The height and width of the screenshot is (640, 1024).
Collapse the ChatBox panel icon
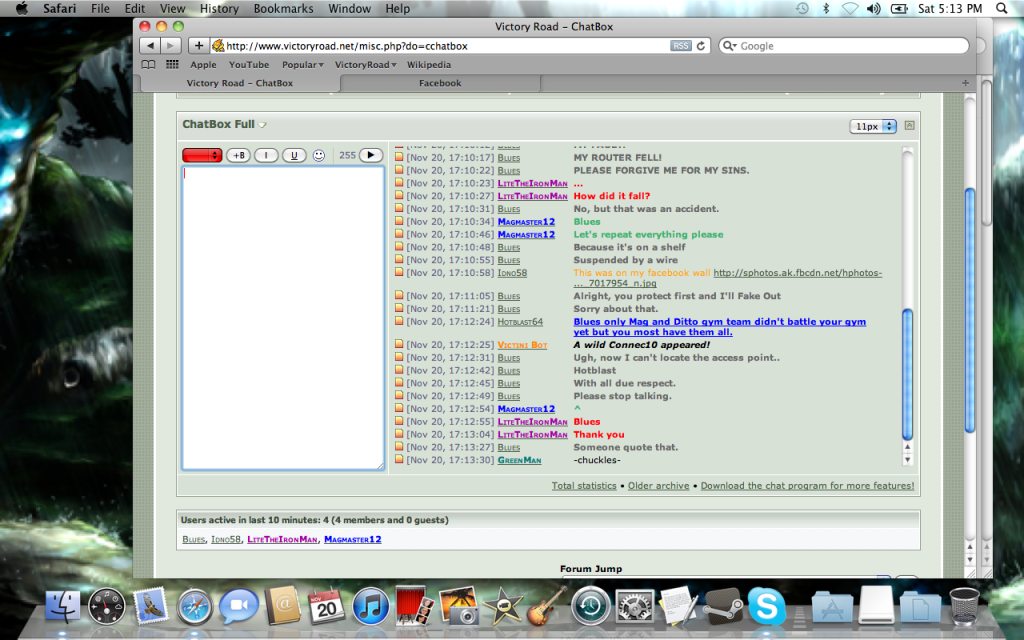909,126
